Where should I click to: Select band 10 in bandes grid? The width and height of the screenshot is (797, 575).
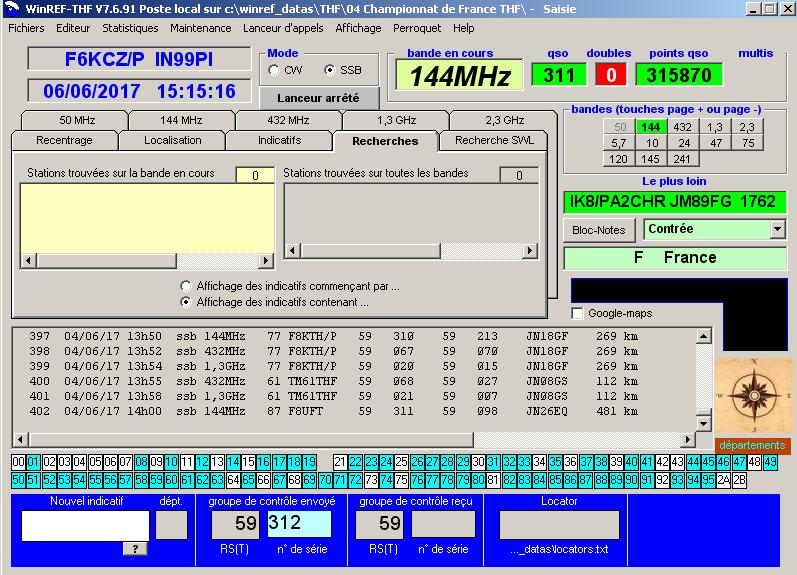652,143
